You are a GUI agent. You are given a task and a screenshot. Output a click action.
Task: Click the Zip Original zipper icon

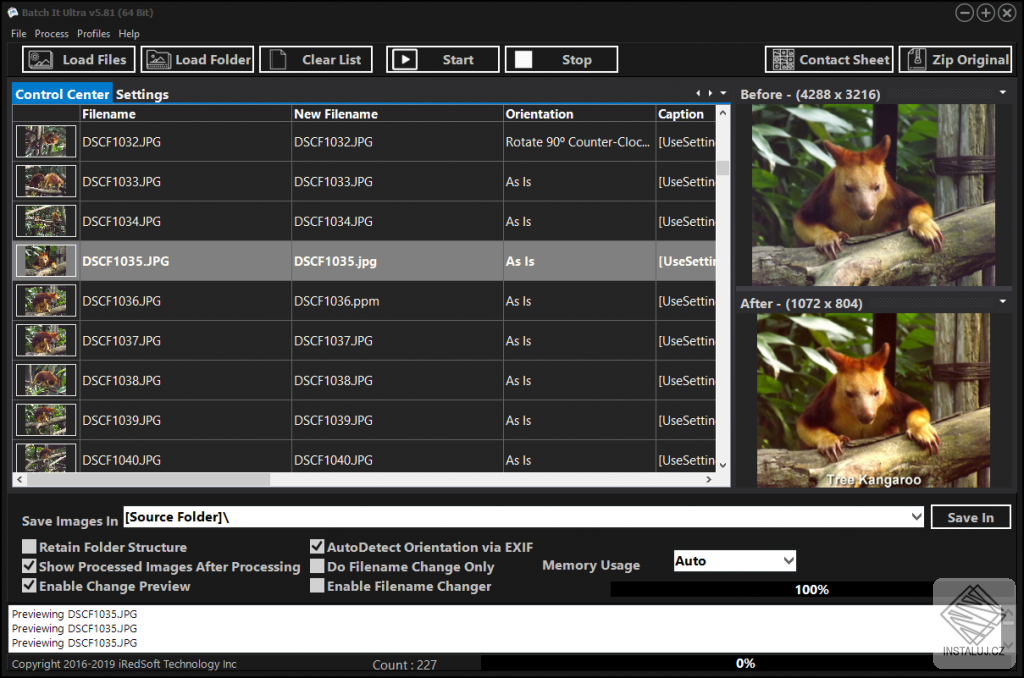click(915, 60)
